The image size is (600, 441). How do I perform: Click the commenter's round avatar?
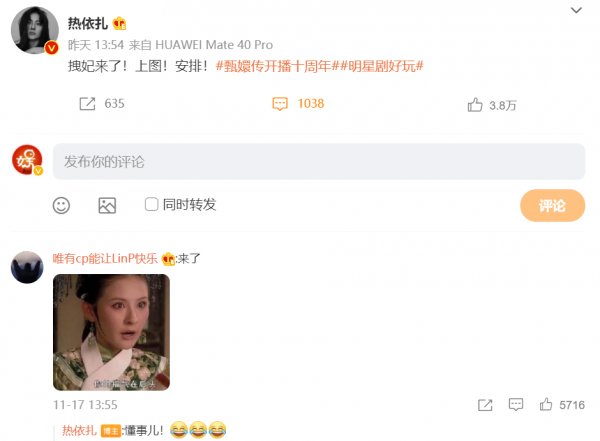tap(27, 267)
